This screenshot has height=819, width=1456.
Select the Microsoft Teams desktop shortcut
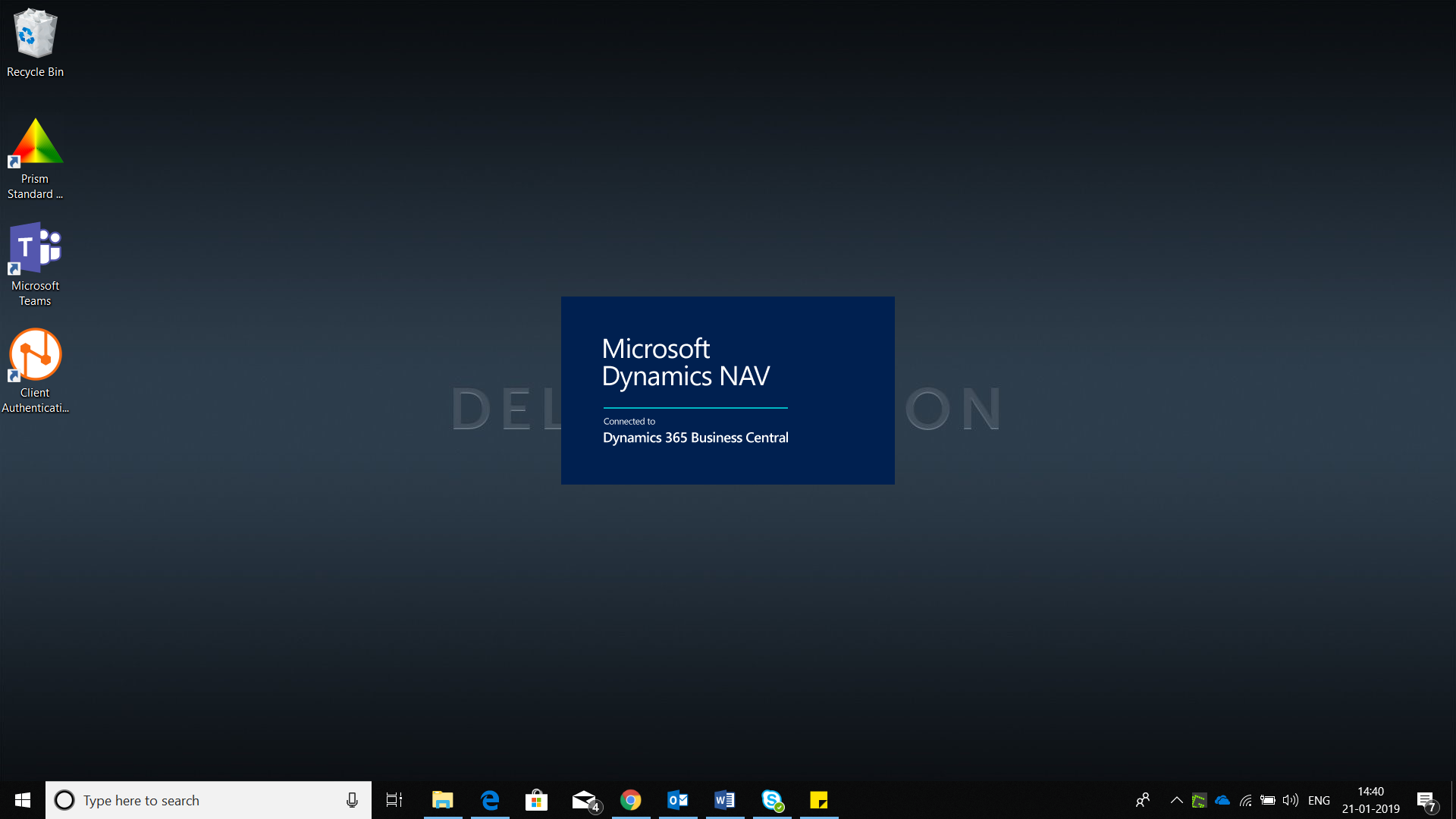[35, 265]
